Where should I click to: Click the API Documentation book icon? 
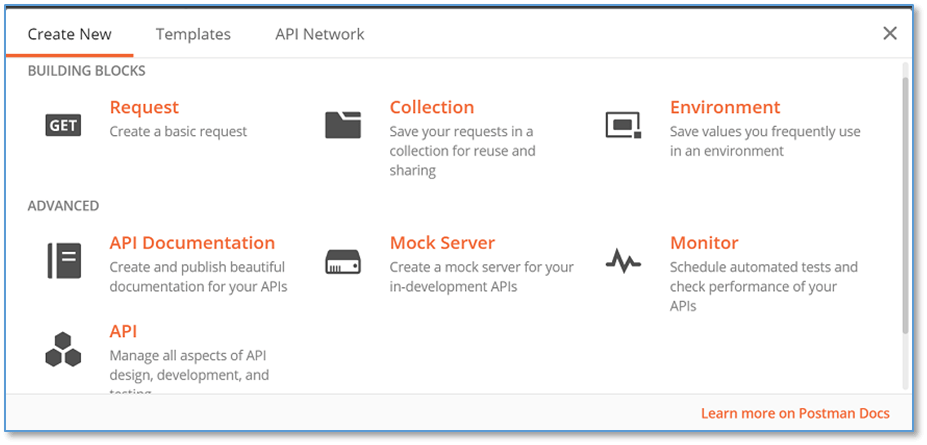[x=64, y=261]
